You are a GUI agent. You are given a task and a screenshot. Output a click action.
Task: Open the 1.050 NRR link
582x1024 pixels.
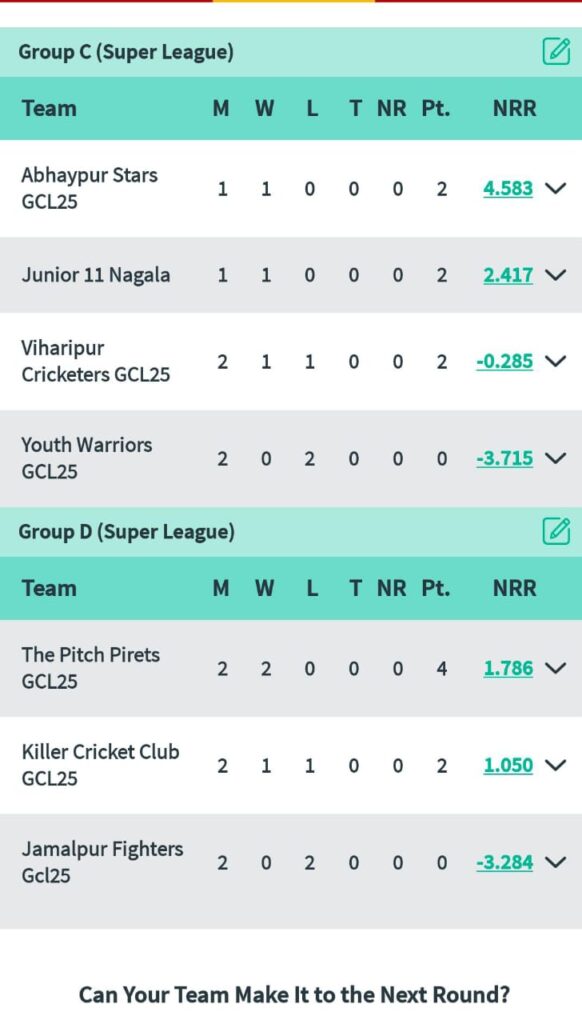(508, 765)
